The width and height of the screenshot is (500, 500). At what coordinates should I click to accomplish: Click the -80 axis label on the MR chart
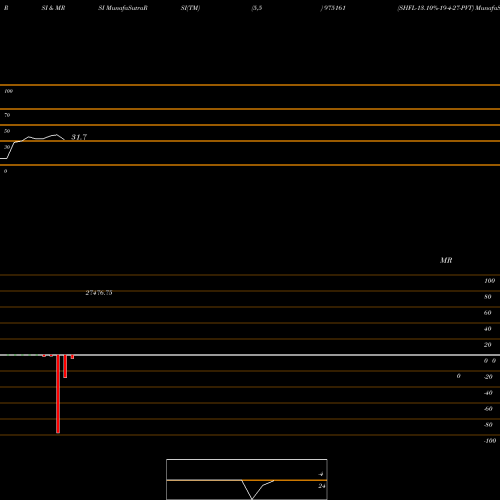coord(488,425)
